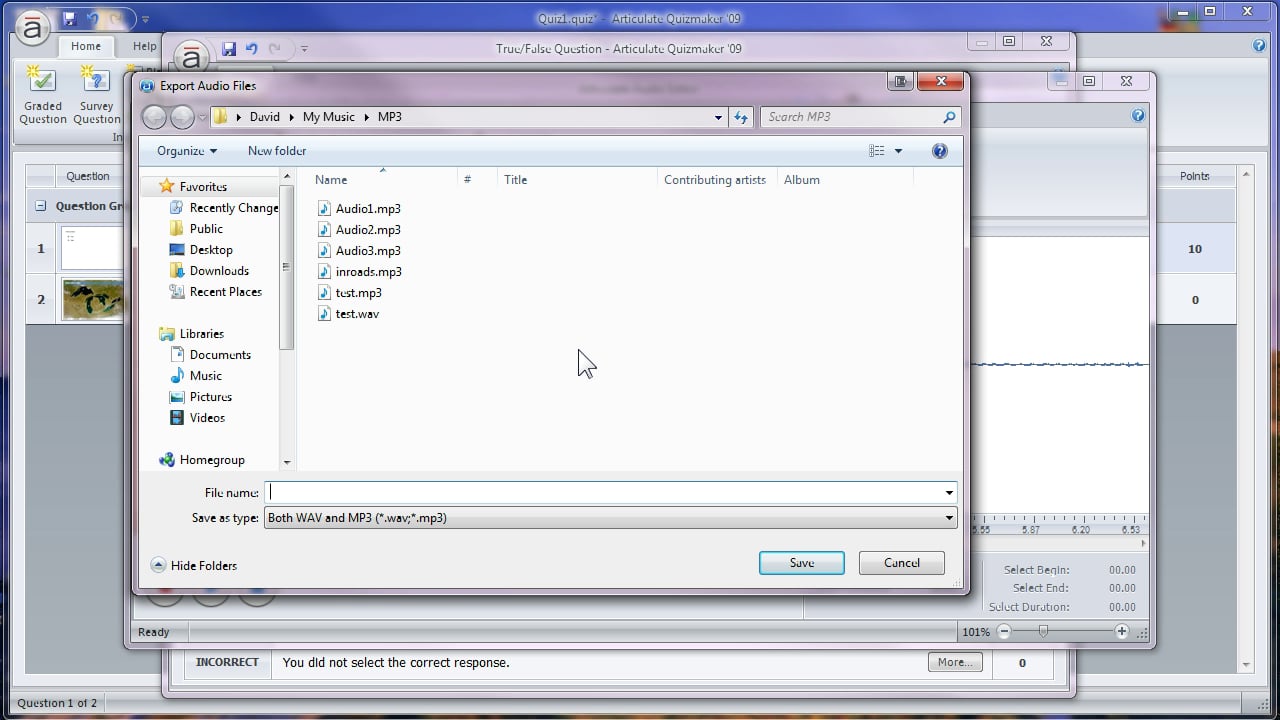Open recent pages dropdown beside navigation arrows
This screenshot has width=1280, height=720.
[202, 117]
